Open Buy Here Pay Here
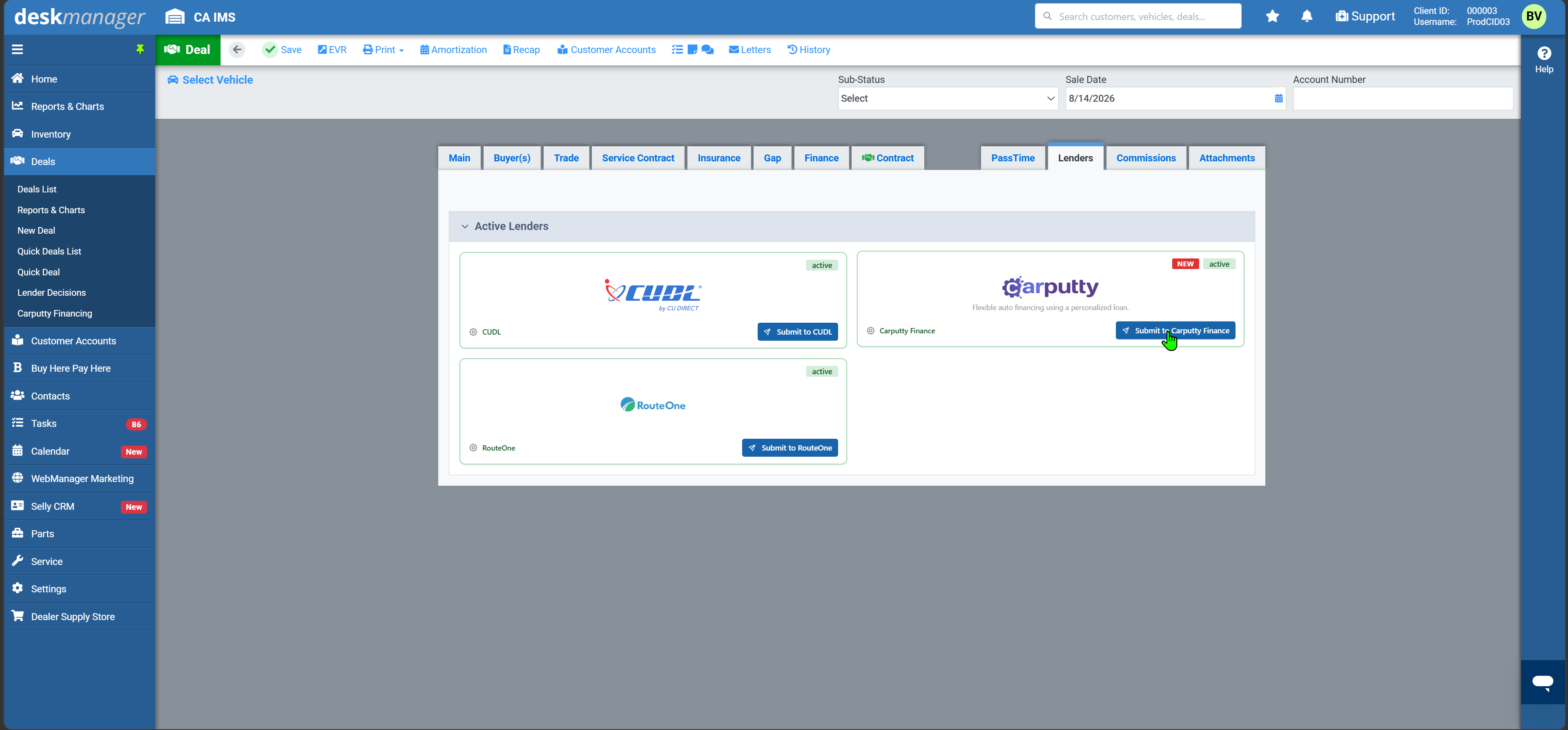Viewport: 1568px width, 730px height. 80,368
